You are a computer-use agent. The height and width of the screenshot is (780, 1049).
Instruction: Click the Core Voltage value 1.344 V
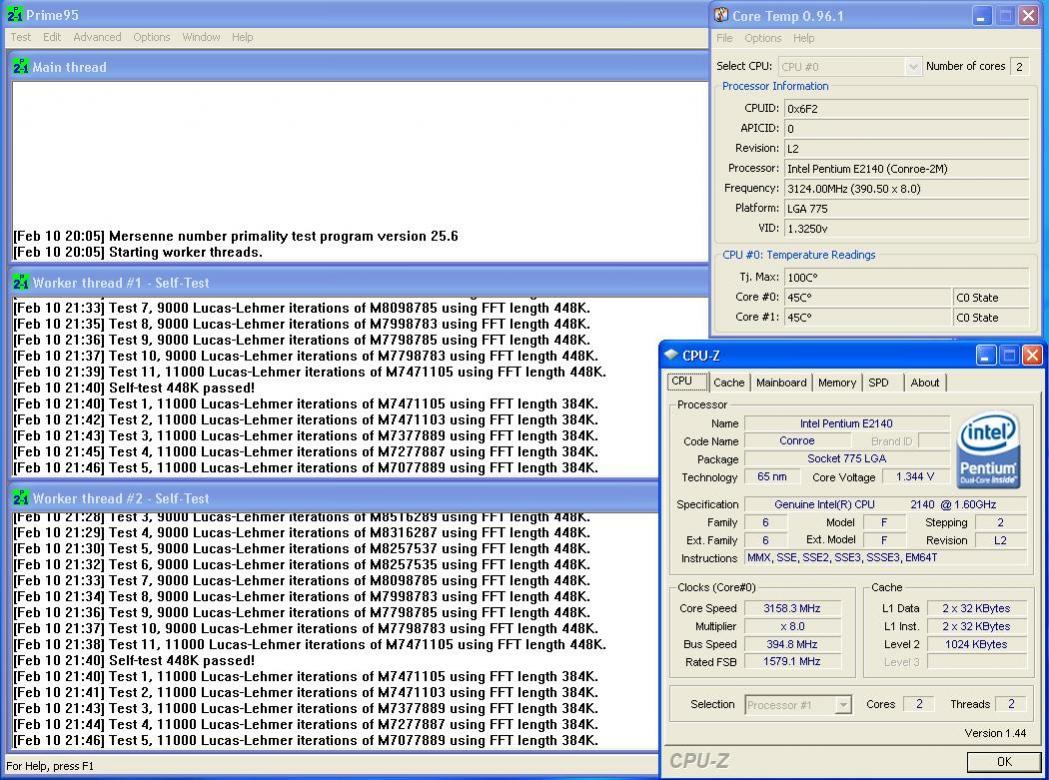coord(915,476)
